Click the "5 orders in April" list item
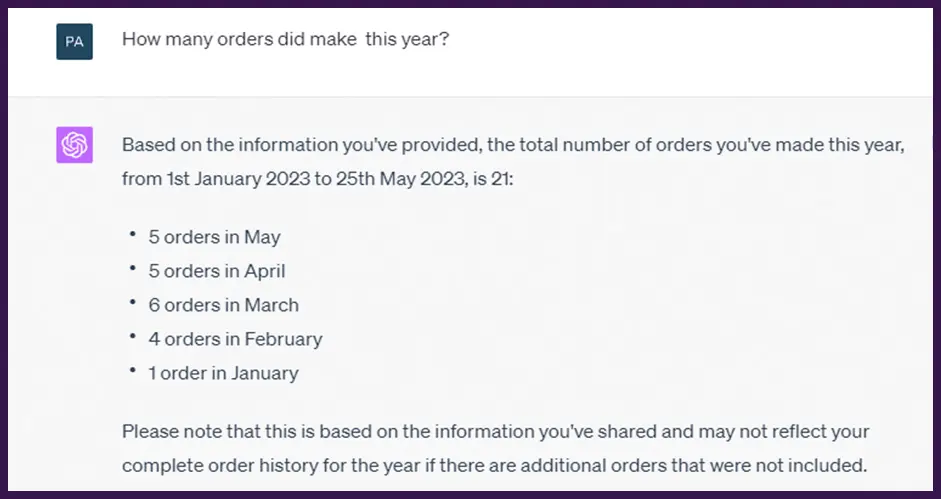The image size is (941, 499). 217,271
